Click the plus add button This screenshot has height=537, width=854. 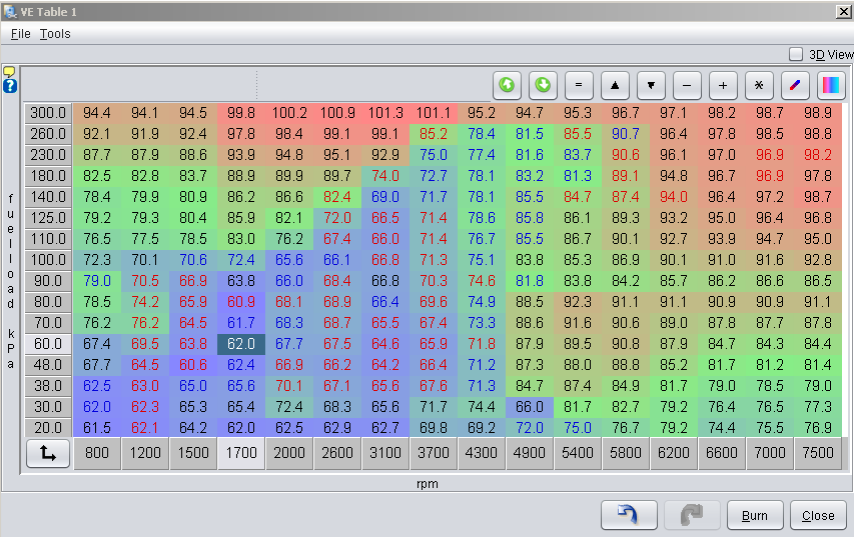tap(723, 85)
